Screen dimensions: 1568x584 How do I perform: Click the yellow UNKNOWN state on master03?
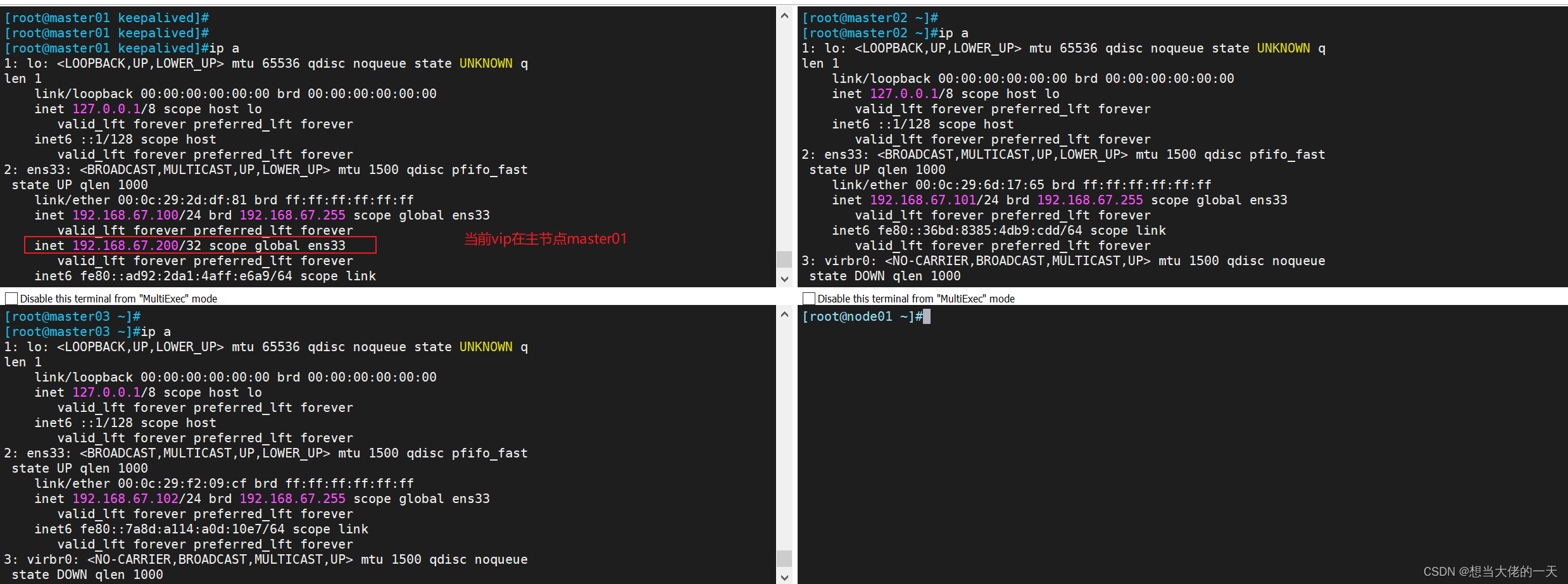click(x=486, y=347)
